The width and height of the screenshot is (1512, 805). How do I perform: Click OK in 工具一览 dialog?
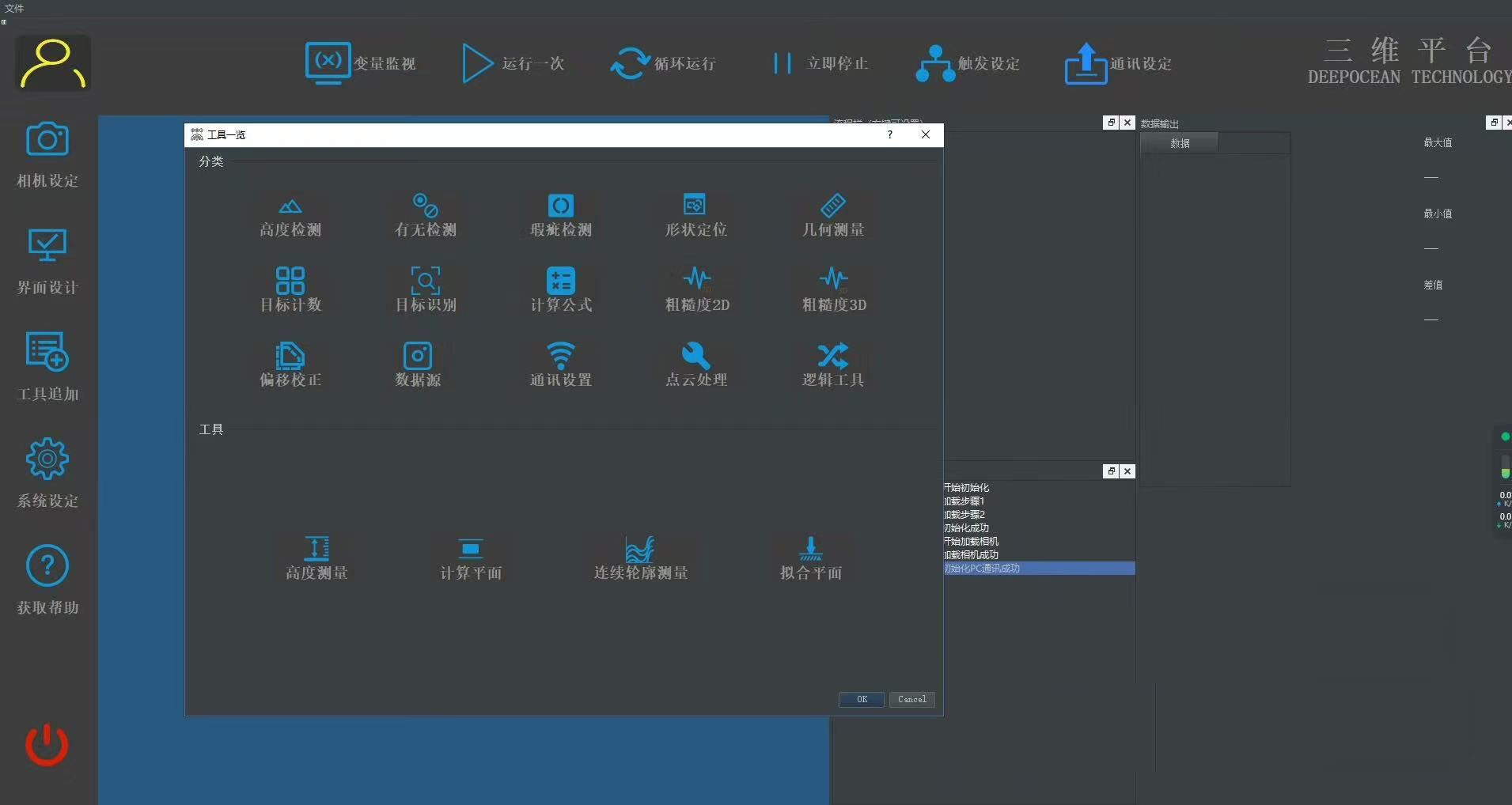(x=862, y=699)
